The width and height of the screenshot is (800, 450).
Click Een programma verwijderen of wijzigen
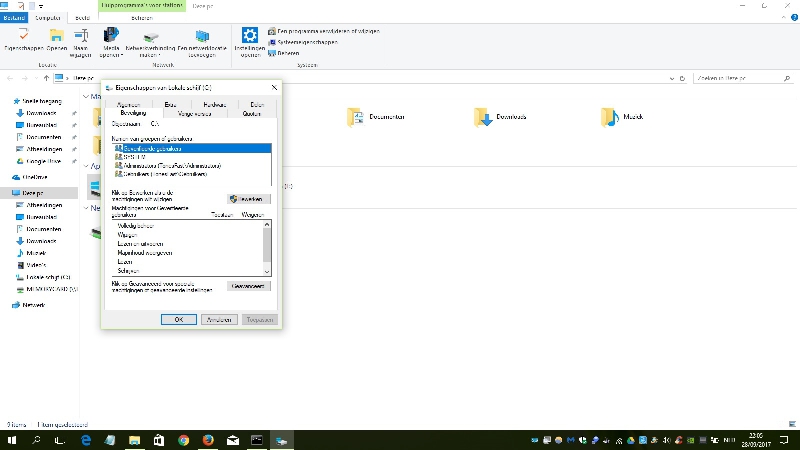[324, 31]
